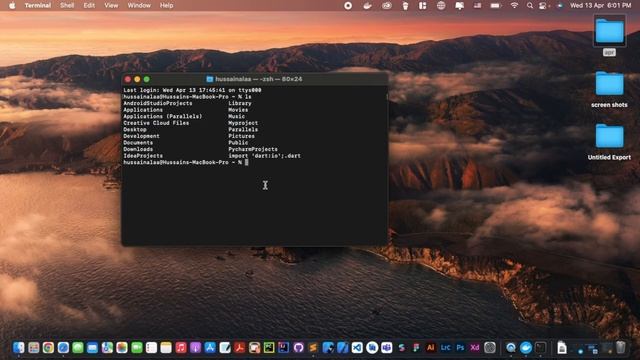This screenshot has width=640, height=360.
Task: Open GitHub Desktop from the dock
Action: [x=298, y=348]
